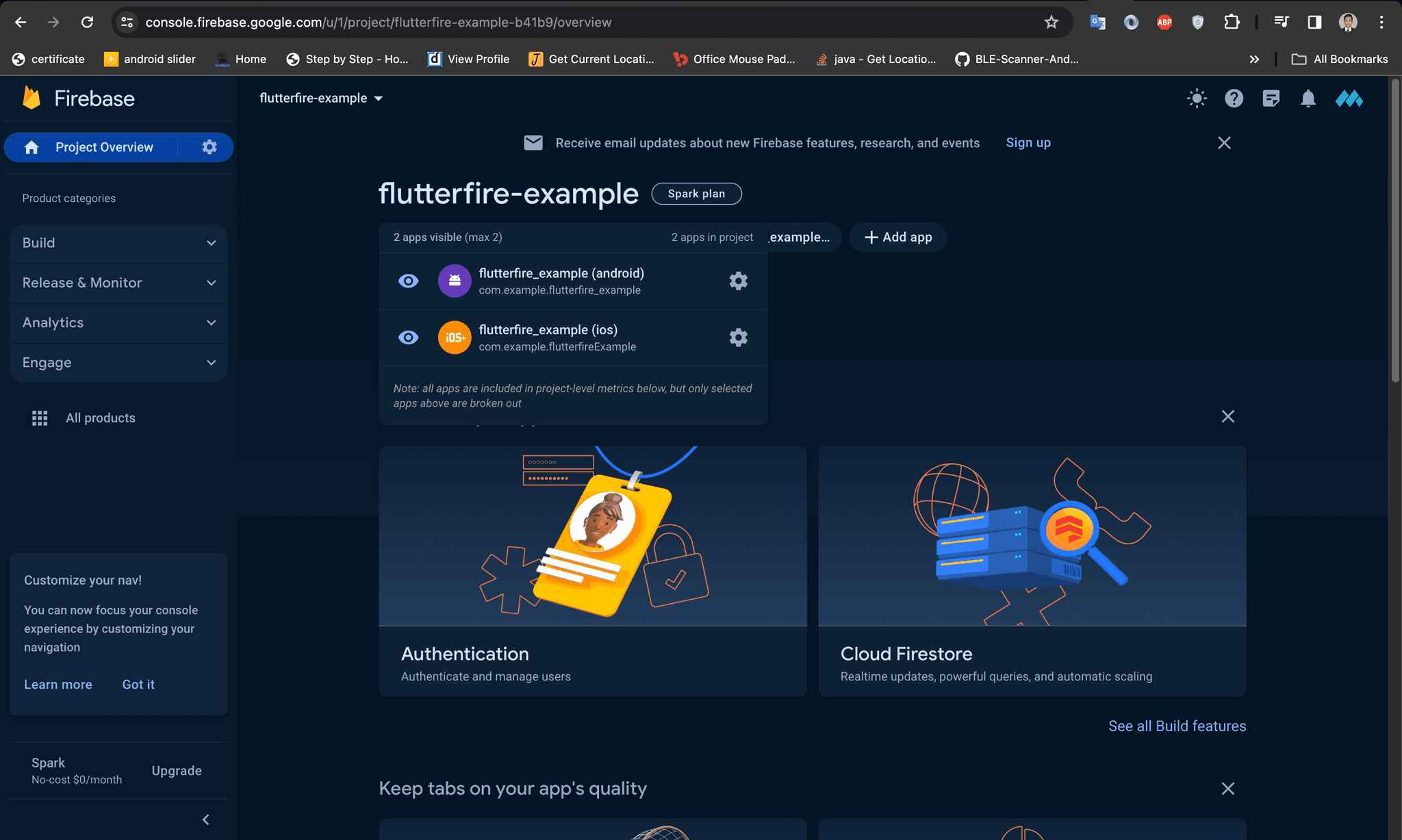1402x840 pixels.
Task: Click the Chrome profile avatar
Action: (1348, 22)
